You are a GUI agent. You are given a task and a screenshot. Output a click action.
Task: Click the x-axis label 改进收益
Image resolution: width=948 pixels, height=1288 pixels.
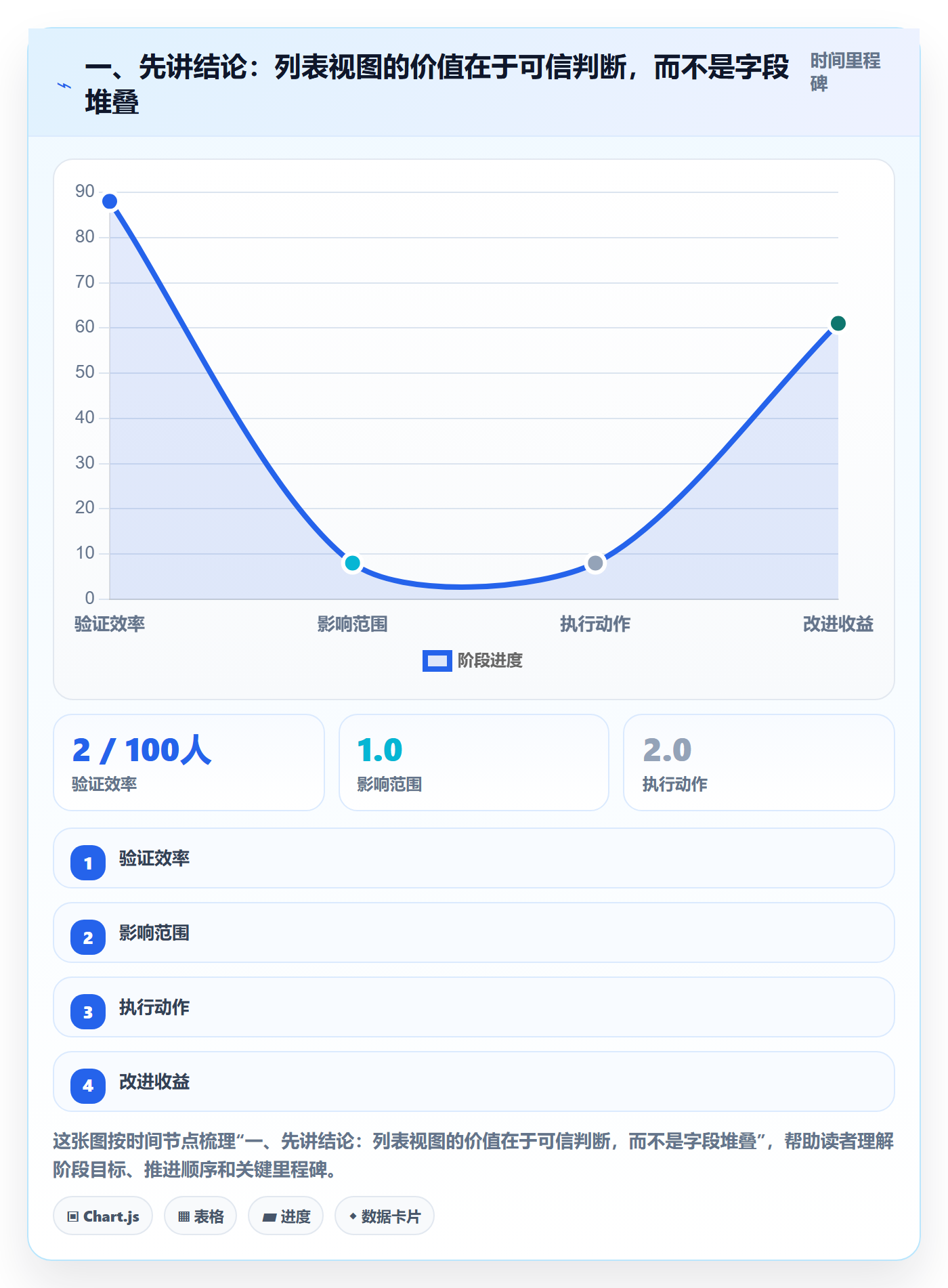pyautogui.click(x=838, y=624)
